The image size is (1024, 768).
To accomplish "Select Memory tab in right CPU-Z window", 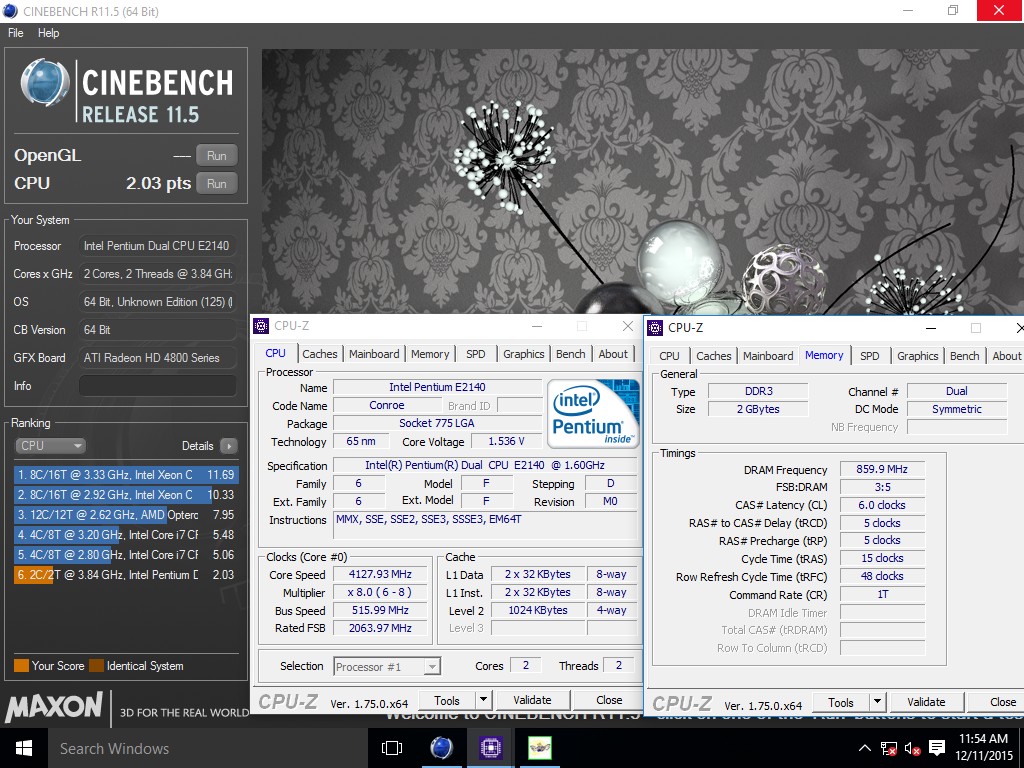I will [x=824, y=355].
